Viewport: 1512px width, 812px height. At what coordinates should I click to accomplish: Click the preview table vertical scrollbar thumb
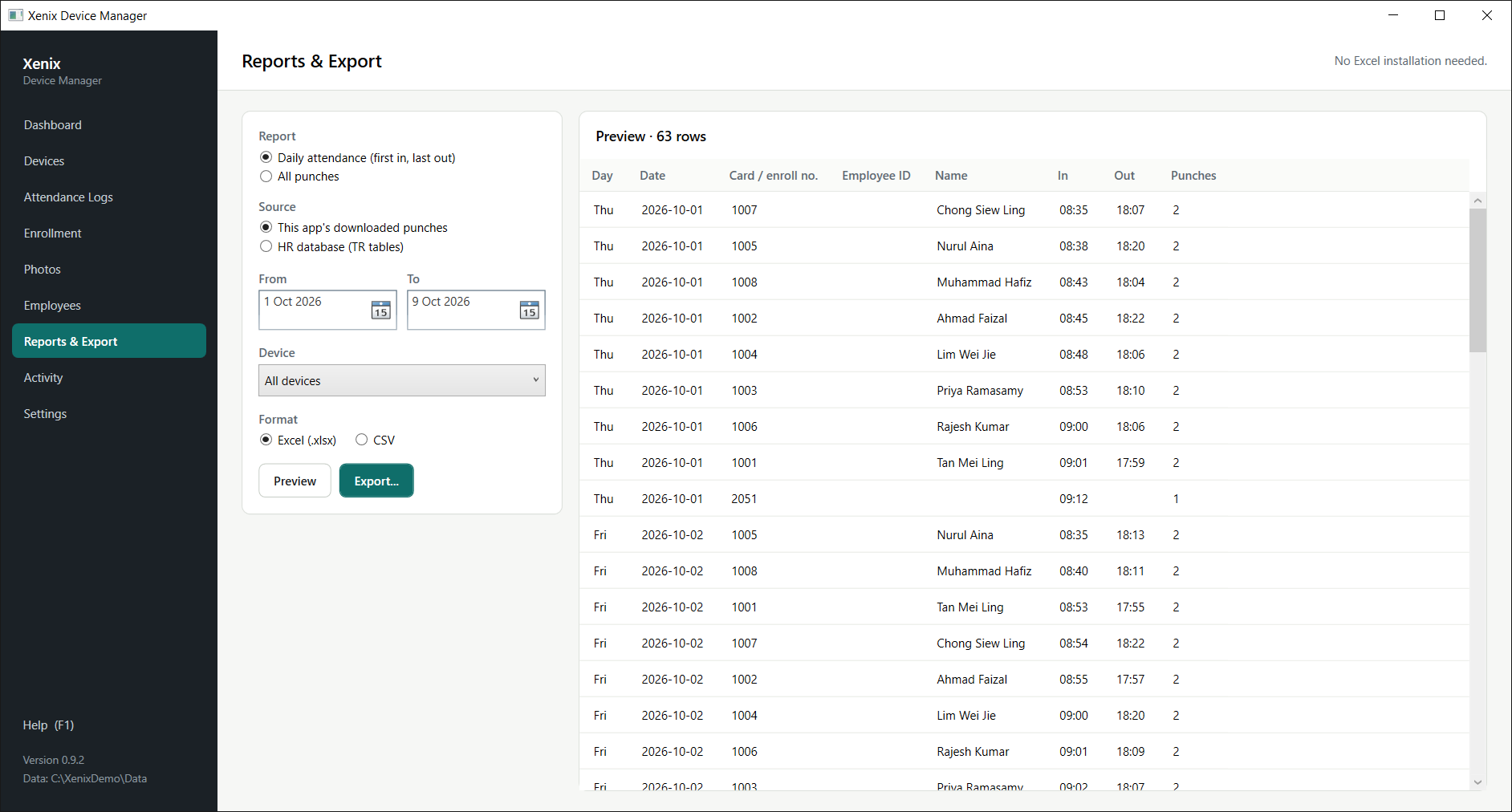click(x=1477, y=280)
